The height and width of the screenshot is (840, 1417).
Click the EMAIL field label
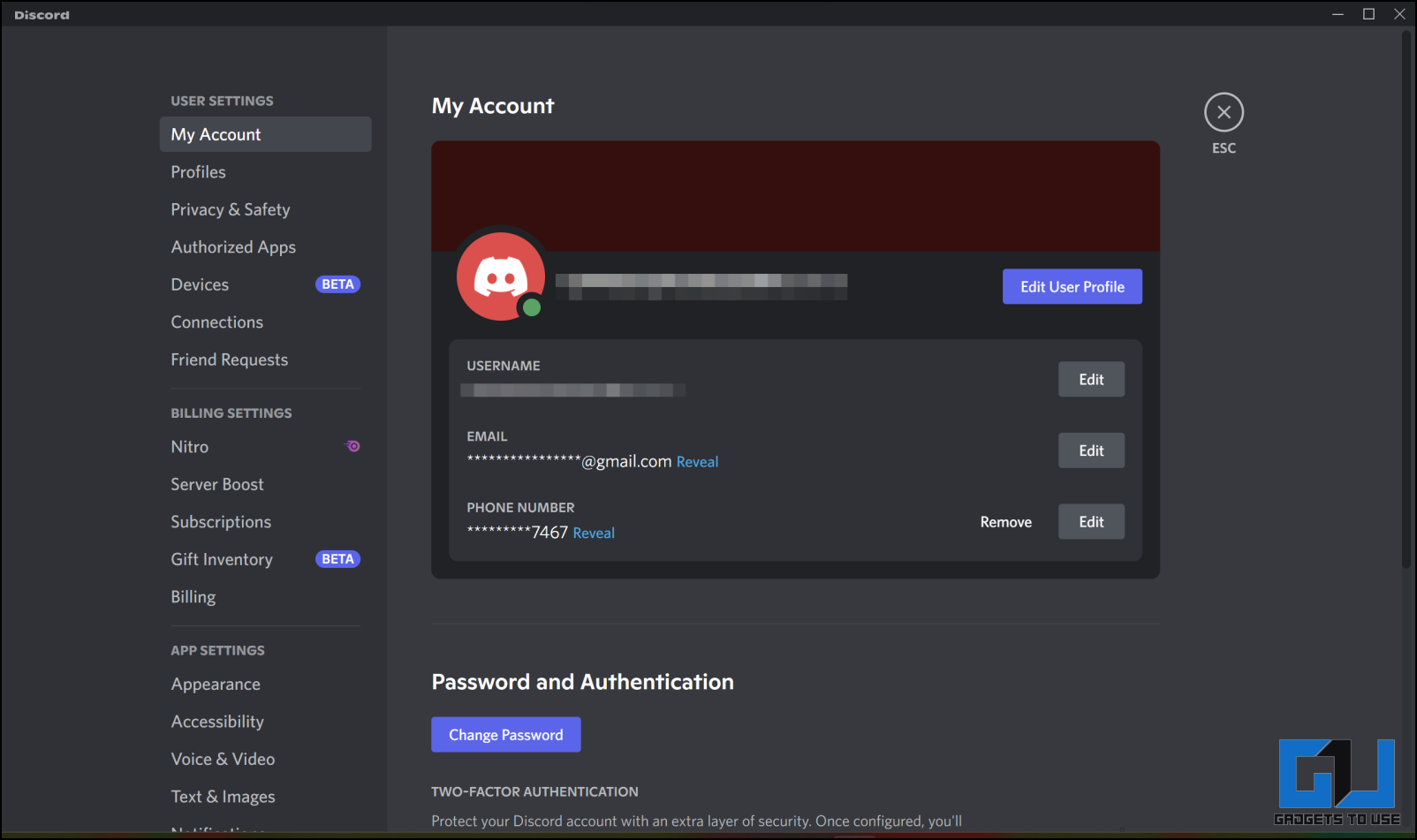pos(487,436)
